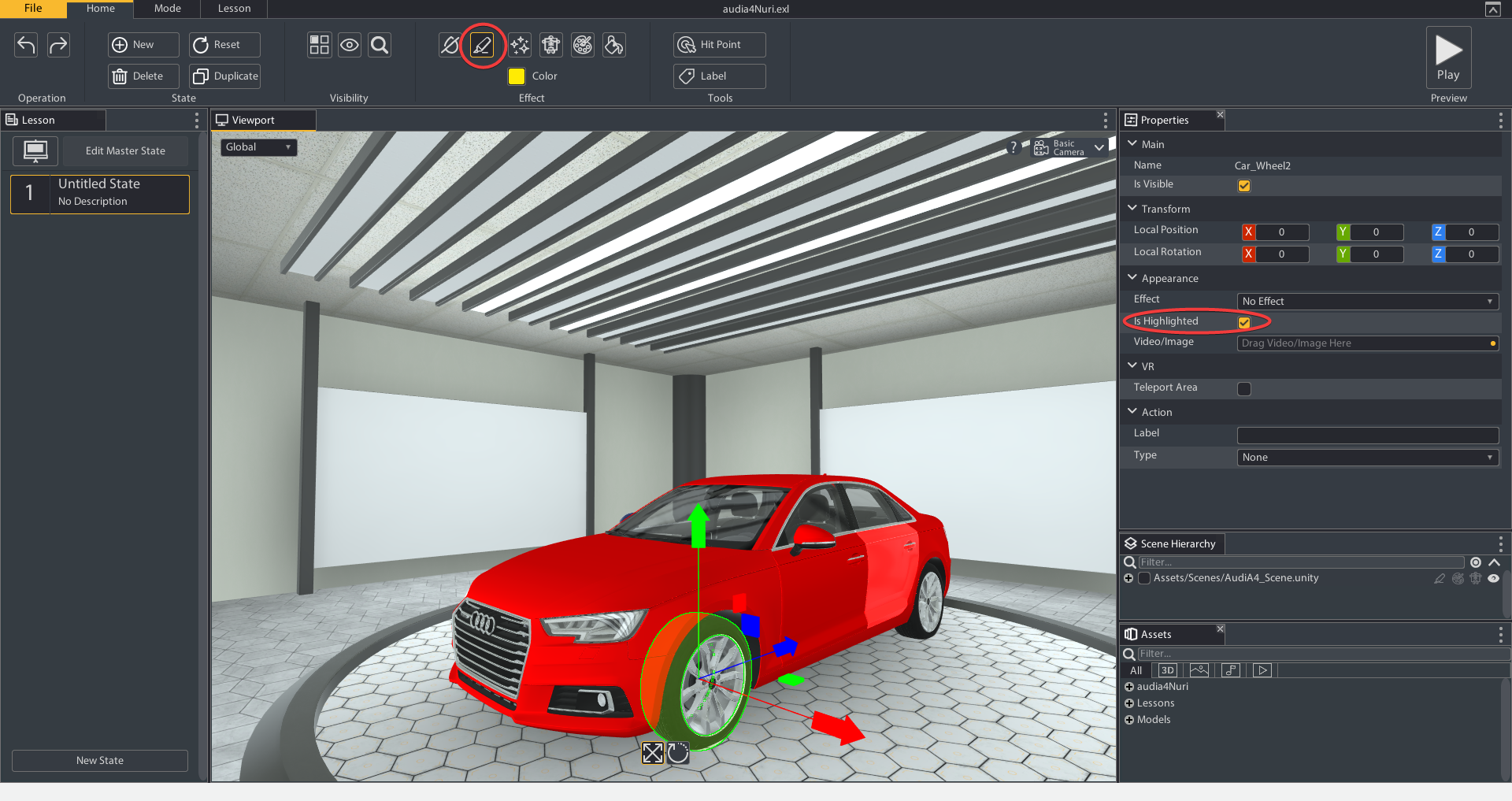Switch to the Lesson ribbon tab
This screenshot has height=801, width=1512.
235,9
